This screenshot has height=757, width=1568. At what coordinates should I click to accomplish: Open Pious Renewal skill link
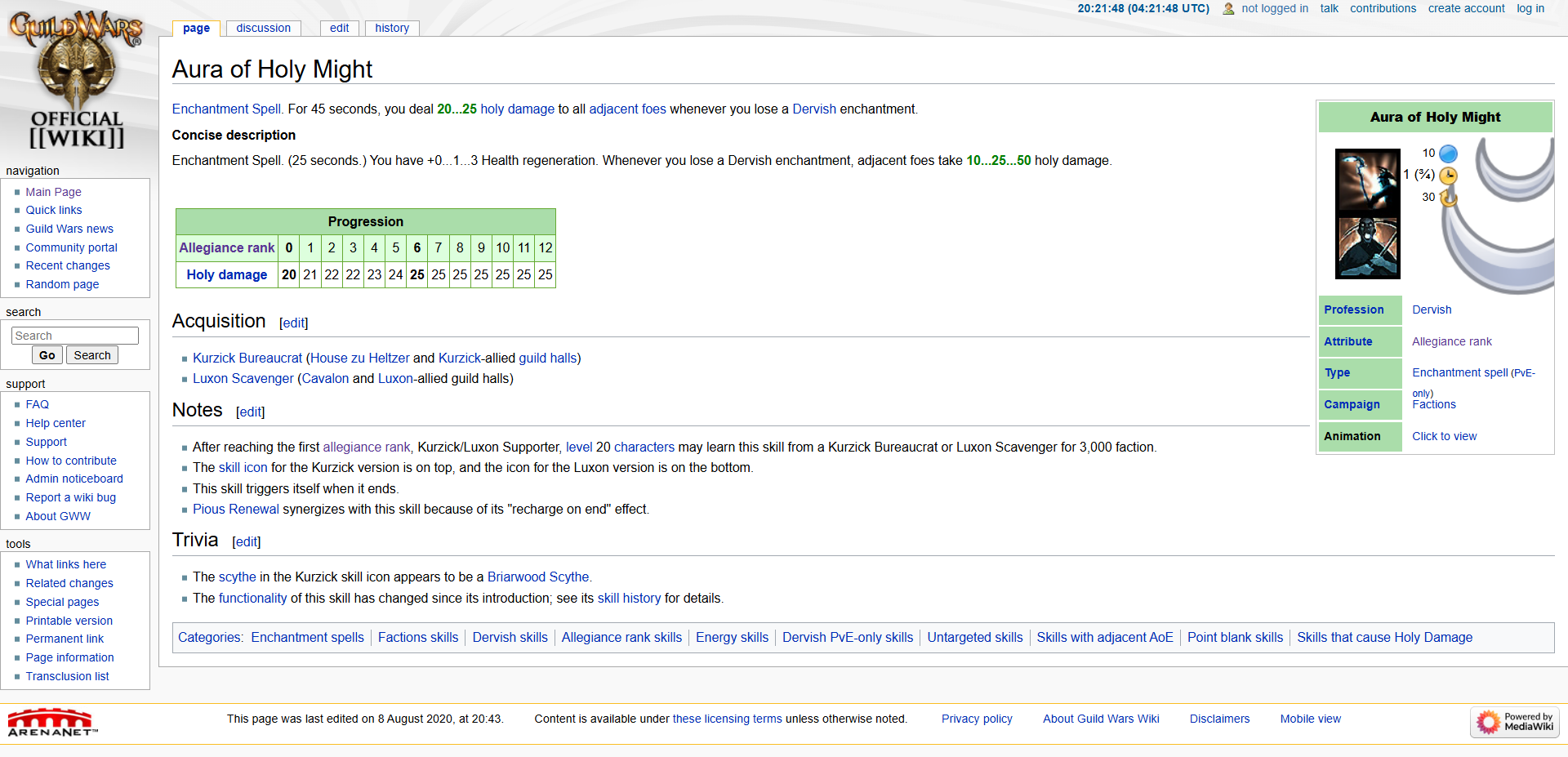pos(236,509)
